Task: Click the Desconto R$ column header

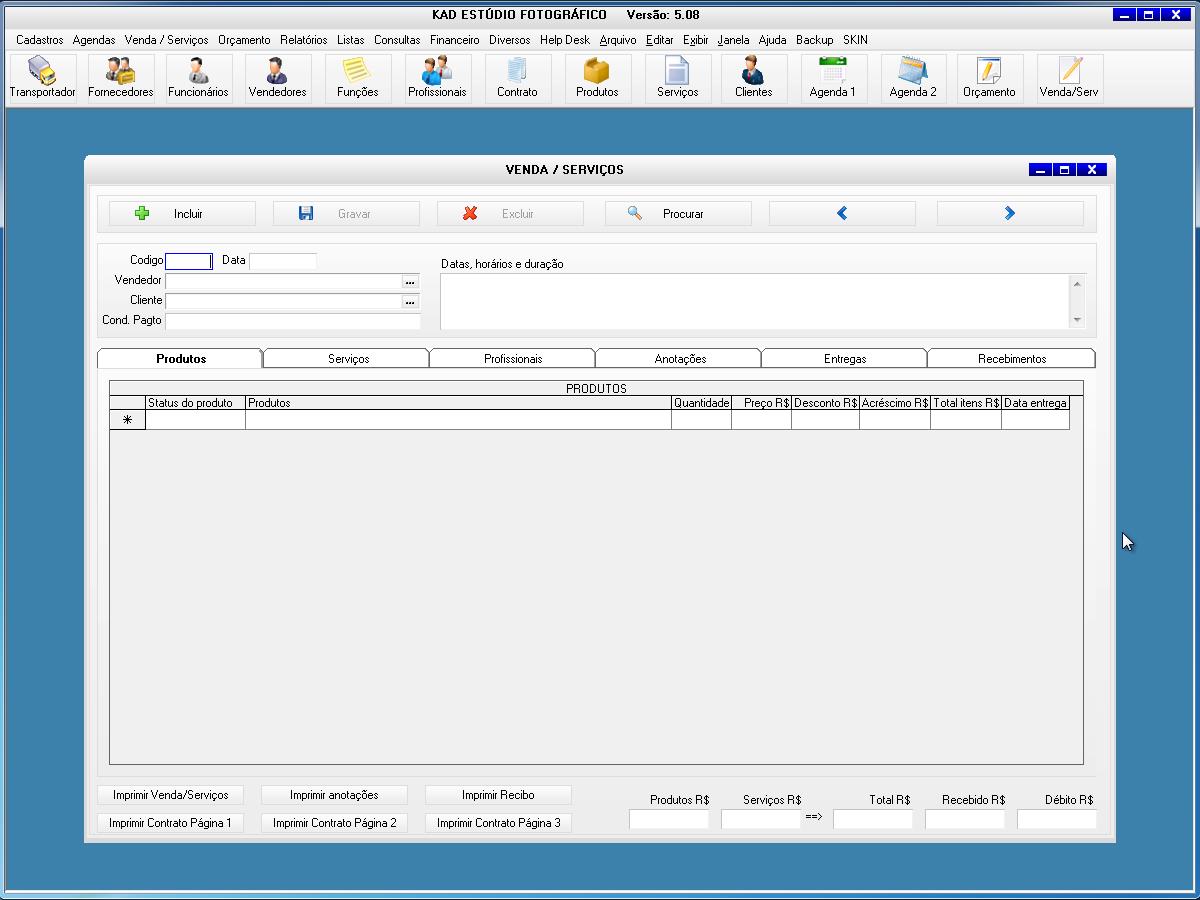Action: pyautogui.click(x=826, y=403)
